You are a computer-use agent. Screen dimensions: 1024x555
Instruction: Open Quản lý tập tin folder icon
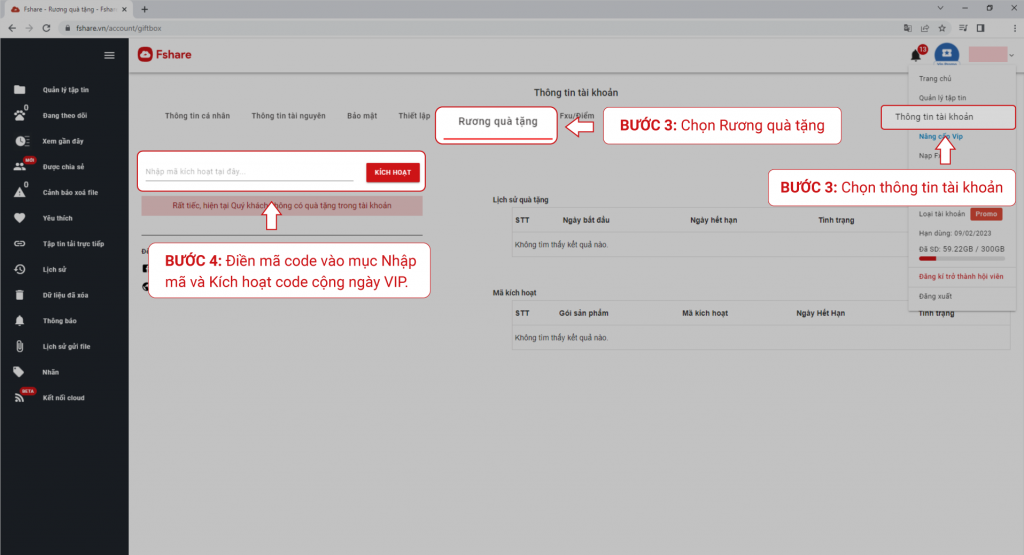pos(20,90)
